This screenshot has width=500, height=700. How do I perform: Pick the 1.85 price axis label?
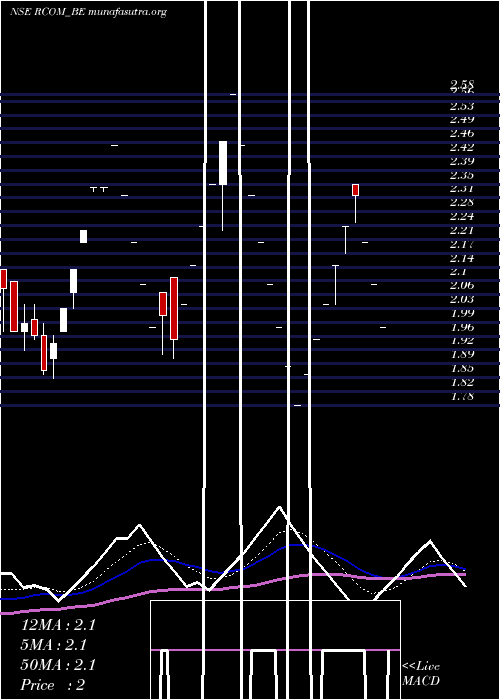click(x=462, y=368)
